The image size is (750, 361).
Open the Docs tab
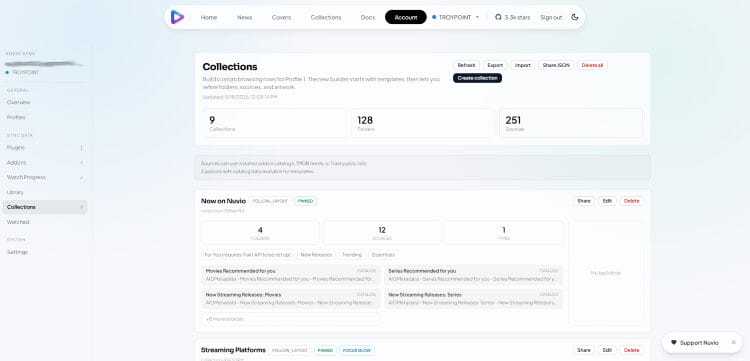click(367, 17)
